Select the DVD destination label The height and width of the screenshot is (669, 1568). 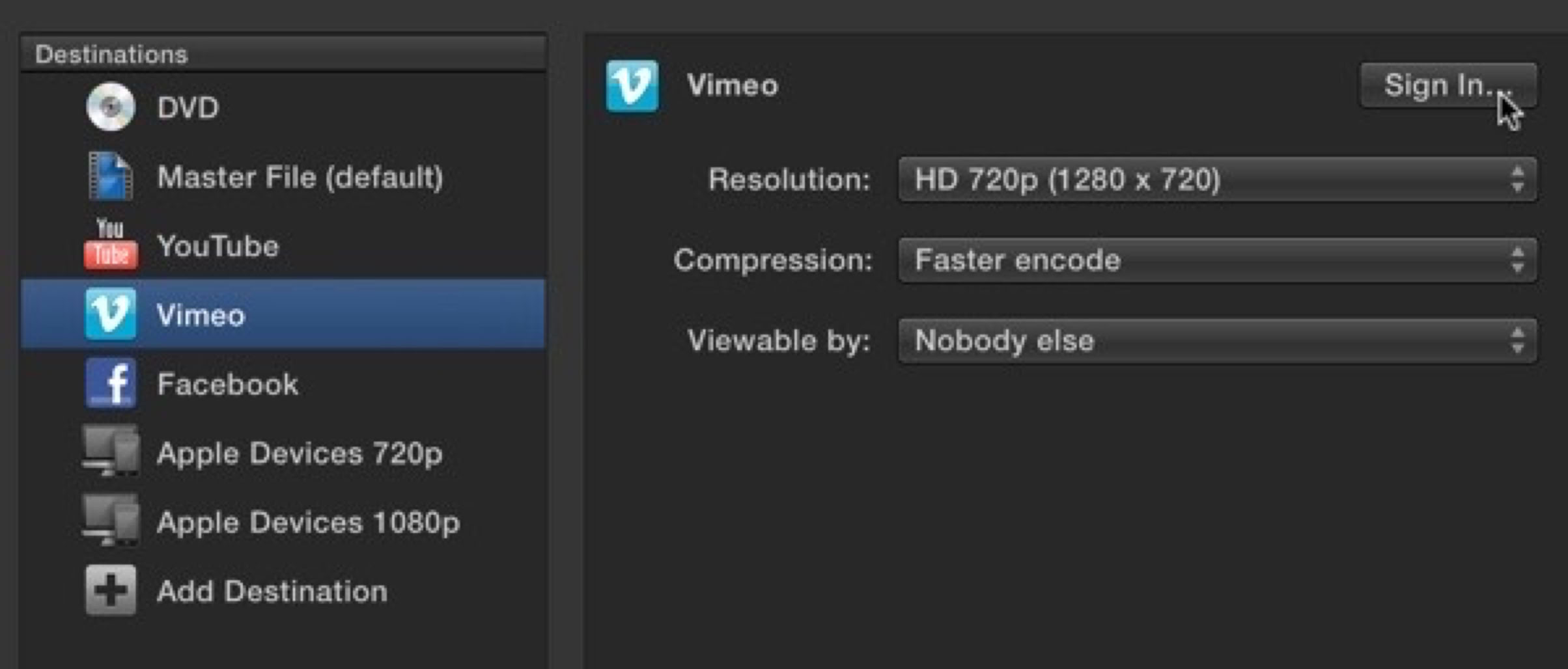[188, 108]
